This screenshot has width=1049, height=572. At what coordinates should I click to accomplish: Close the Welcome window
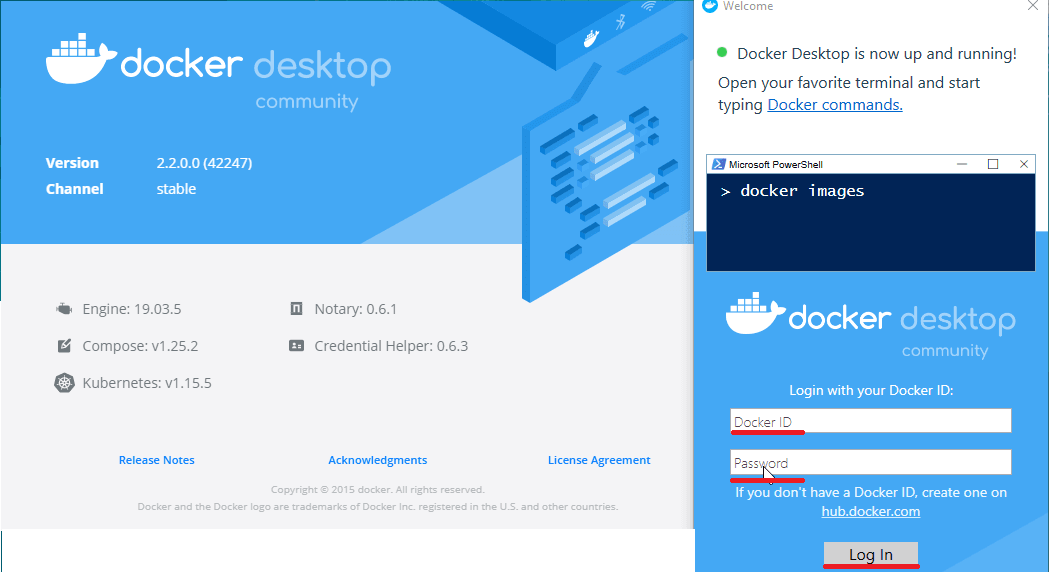click(x=1033, y=5)
